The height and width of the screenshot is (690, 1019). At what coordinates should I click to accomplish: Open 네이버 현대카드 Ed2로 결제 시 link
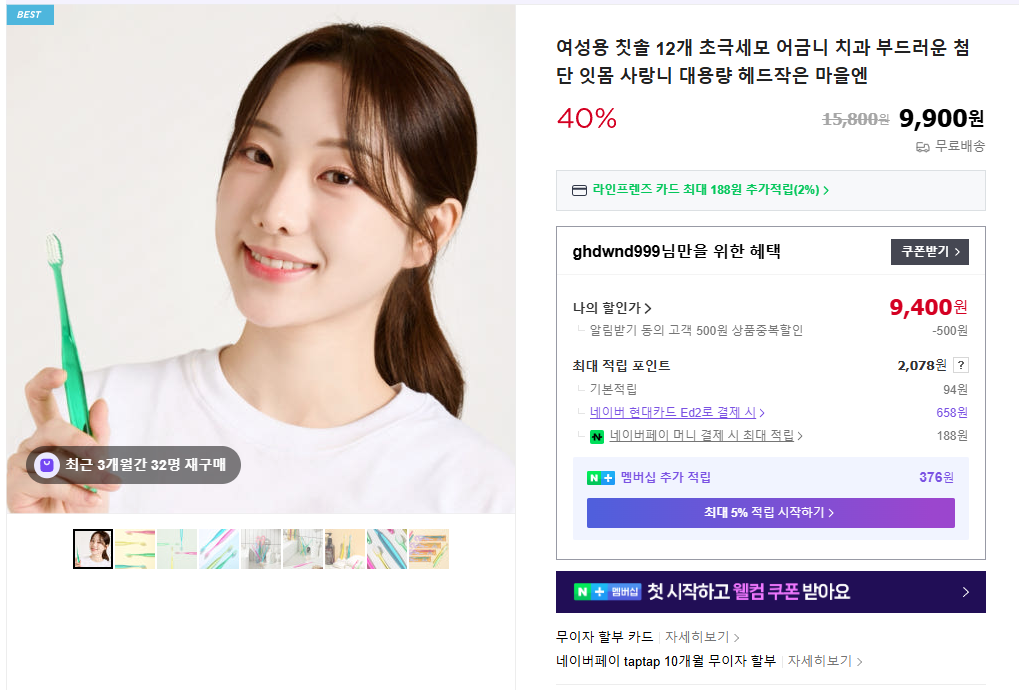pyautogui.click(x=677, y=413)
